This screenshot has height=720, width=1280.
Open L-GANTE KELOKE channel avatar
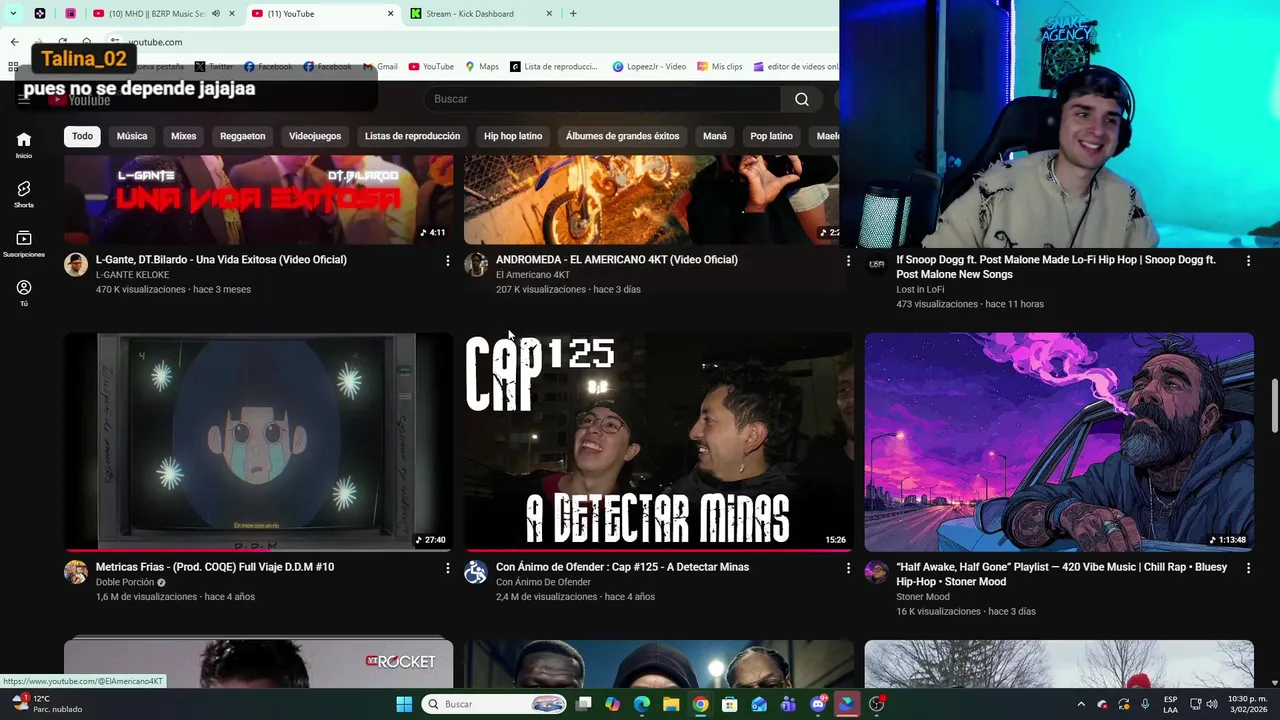point(76,264)
